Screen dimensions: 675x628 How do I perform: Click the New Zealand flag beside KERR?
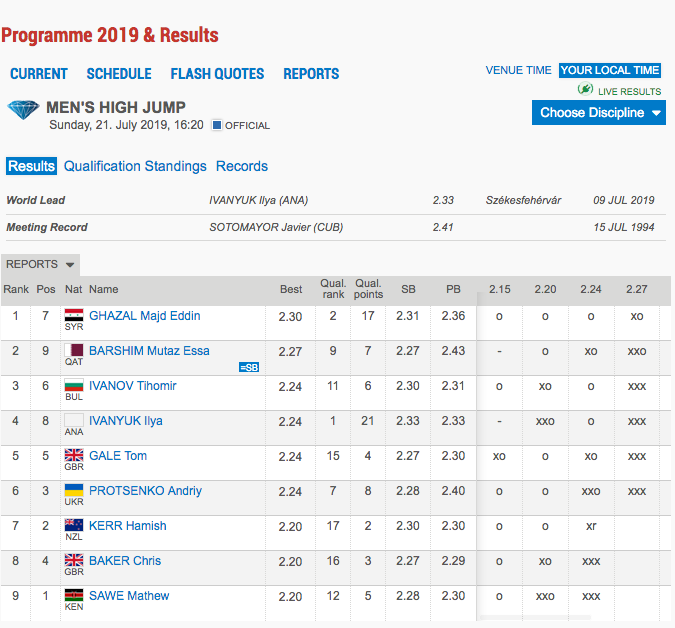pyautogui.click(x=73, y=526)
